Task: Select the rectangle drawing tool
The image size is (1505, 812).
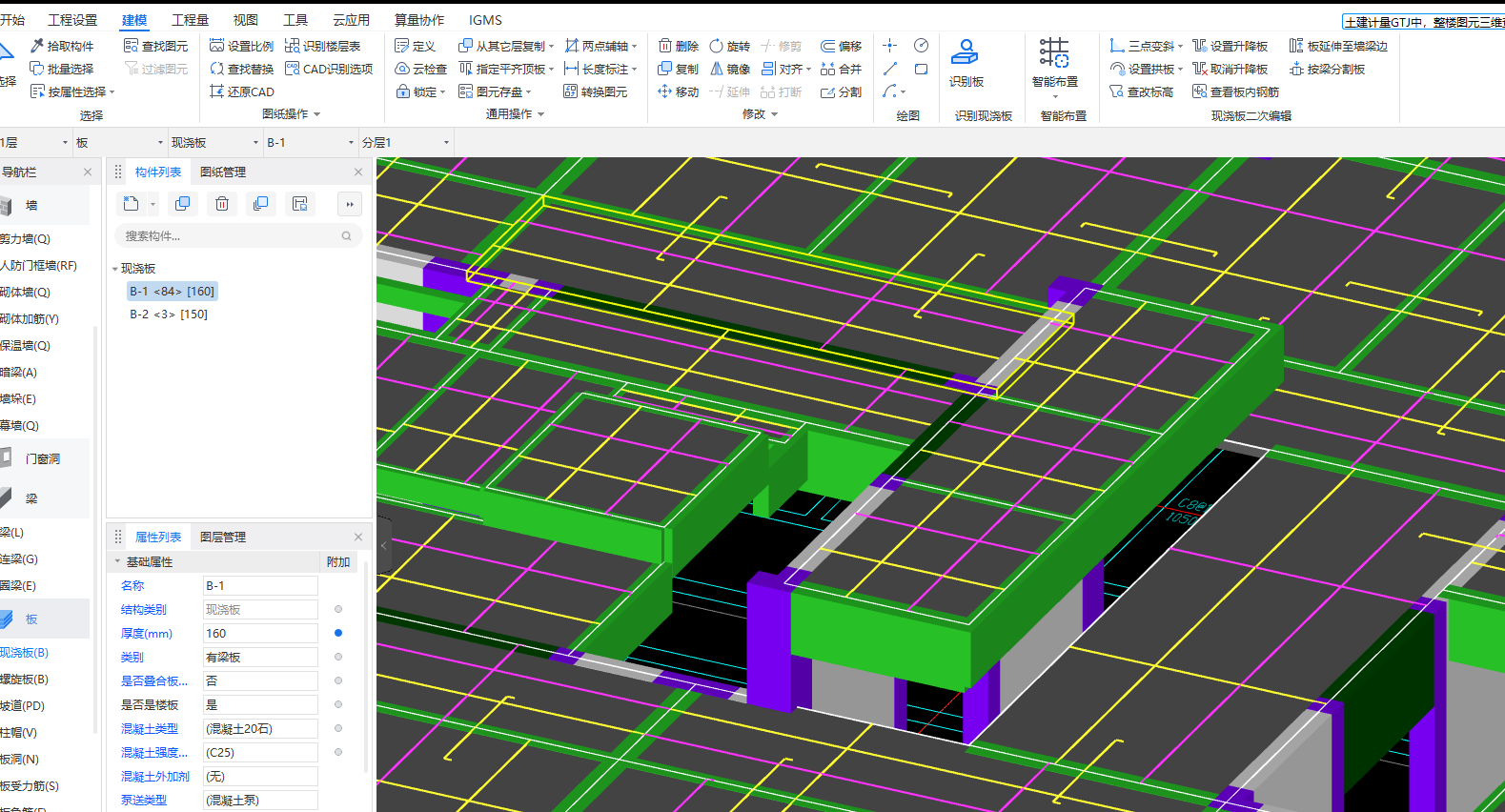Action: click(921, 69)
